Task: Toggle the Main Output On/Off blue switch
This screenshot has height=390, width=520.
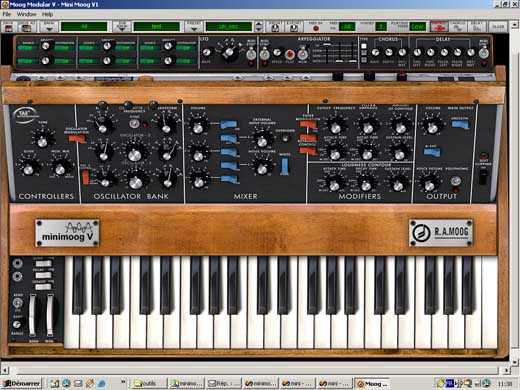Action: 460,125
